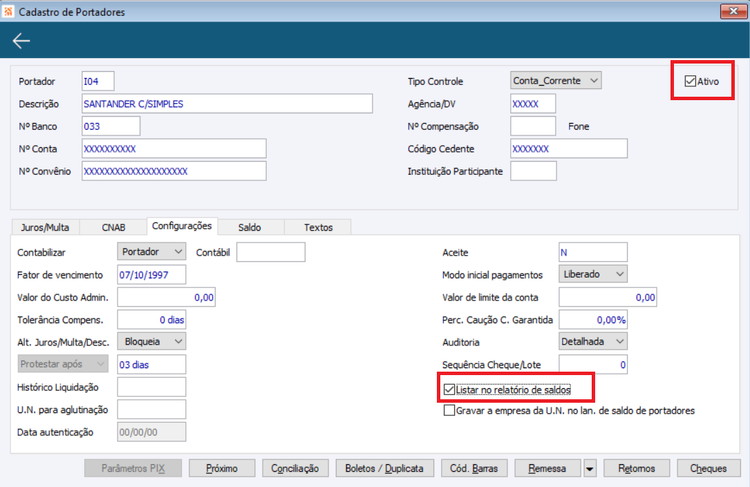Click the Conciliação button
This screenshot has width=750, height=487.
(295, 468)
